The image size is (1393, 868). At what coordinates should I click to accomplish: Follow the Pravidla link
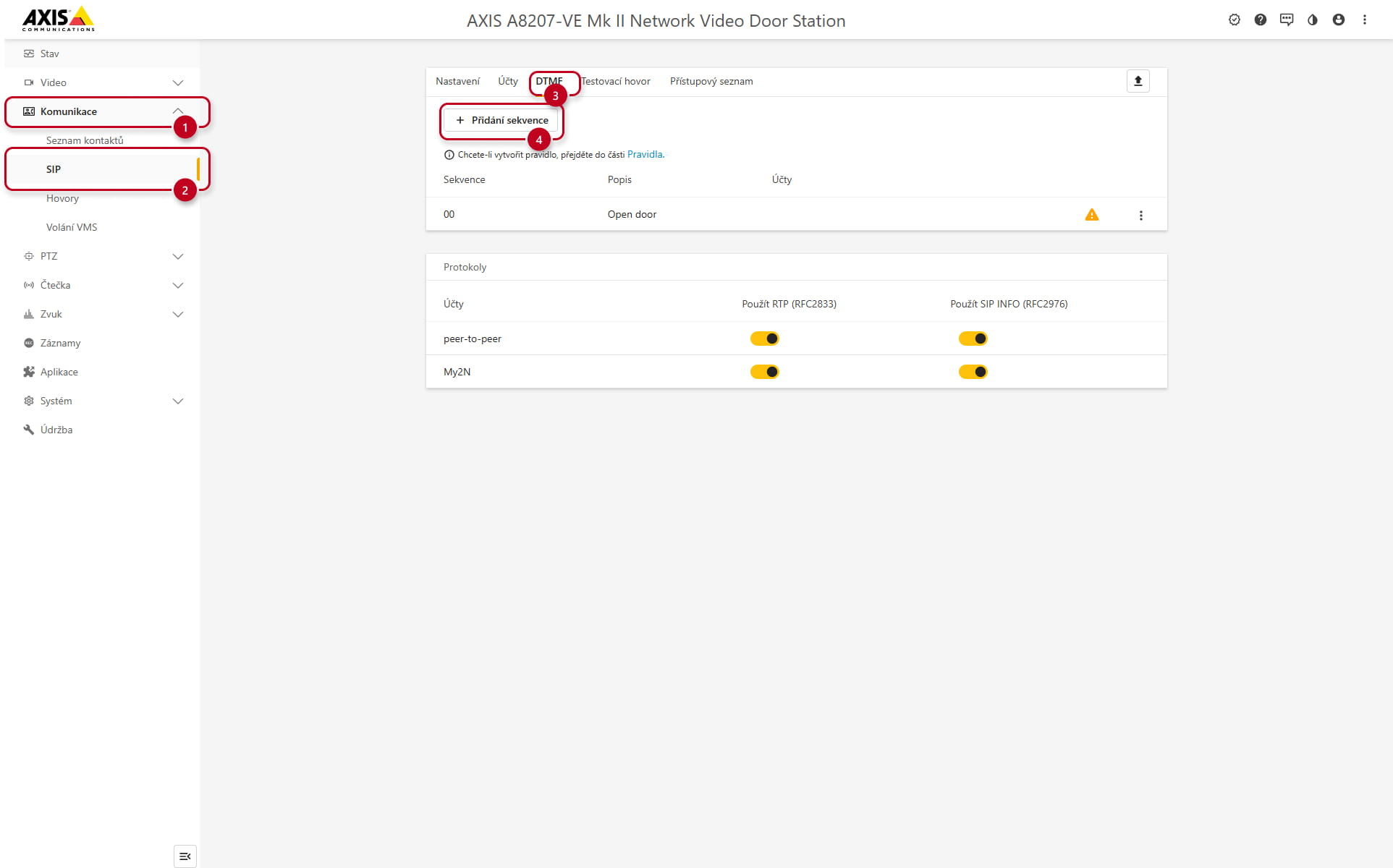(x=645, y=154)
